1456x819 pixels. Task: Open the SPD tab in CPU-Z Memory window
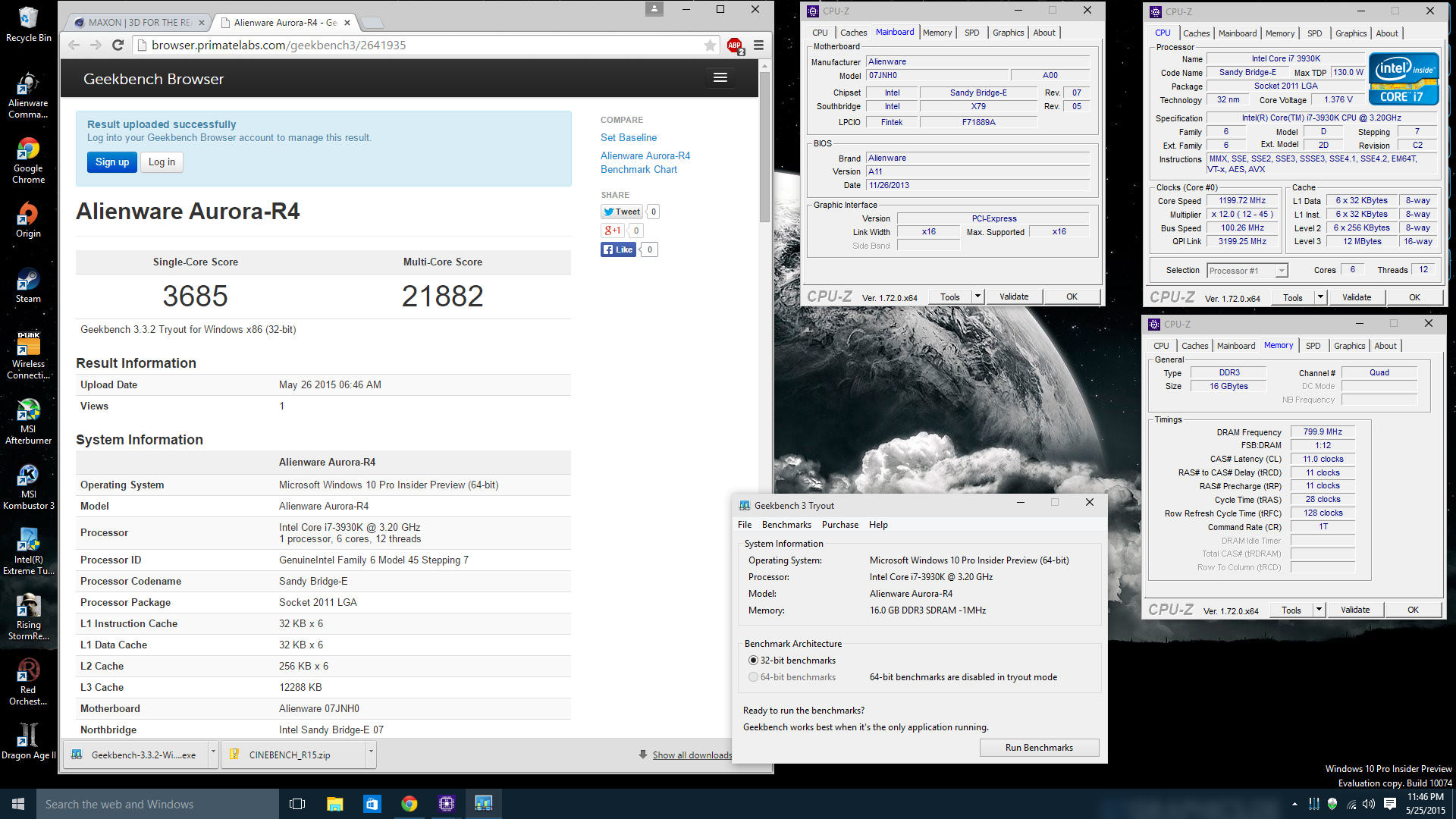1313,346
